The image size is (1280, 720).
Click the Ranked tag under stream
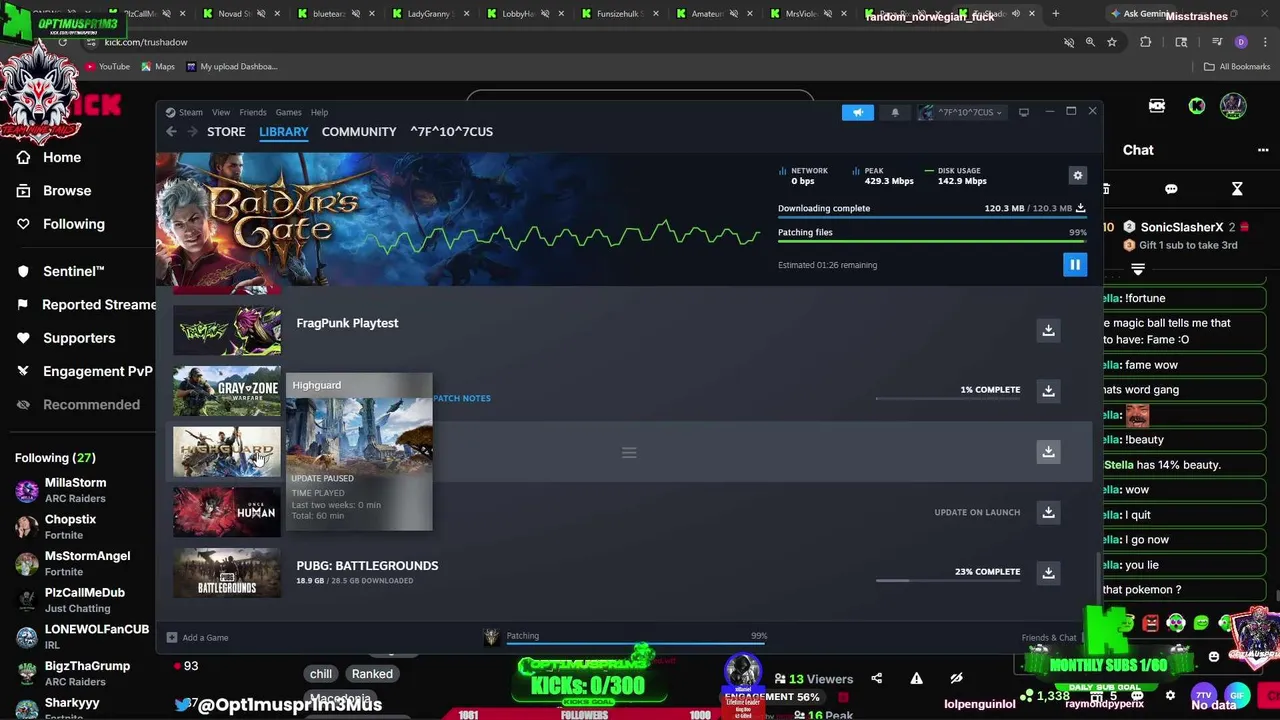(372, 674)
